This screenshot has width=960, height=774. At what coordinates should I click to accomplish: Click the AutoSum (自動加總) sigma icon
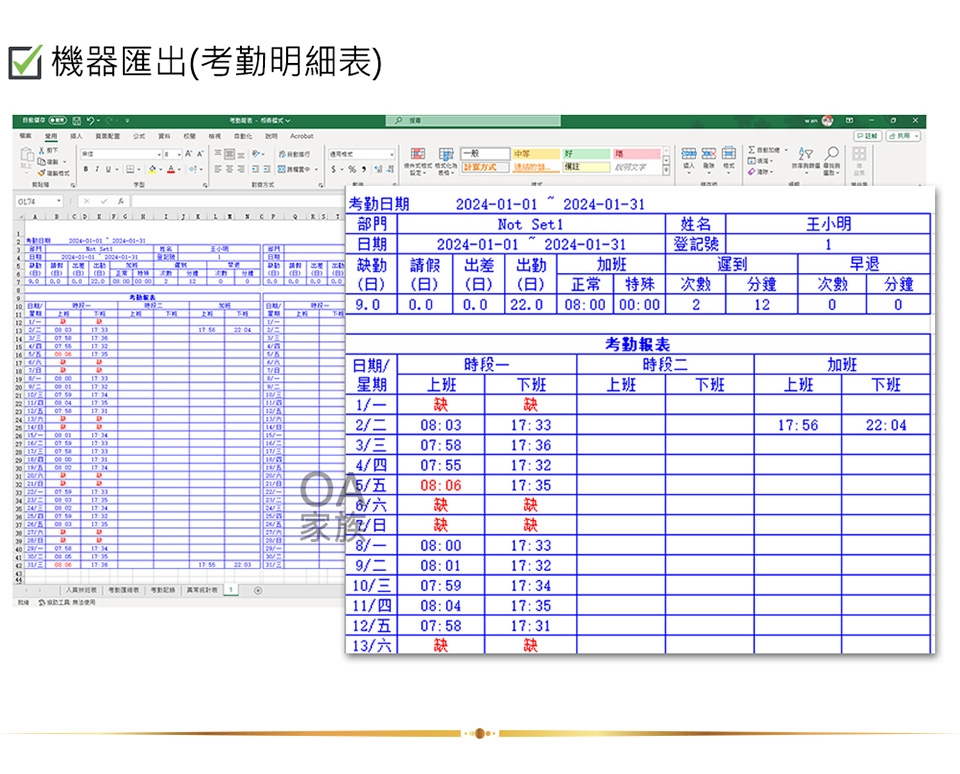coord(752,151)
